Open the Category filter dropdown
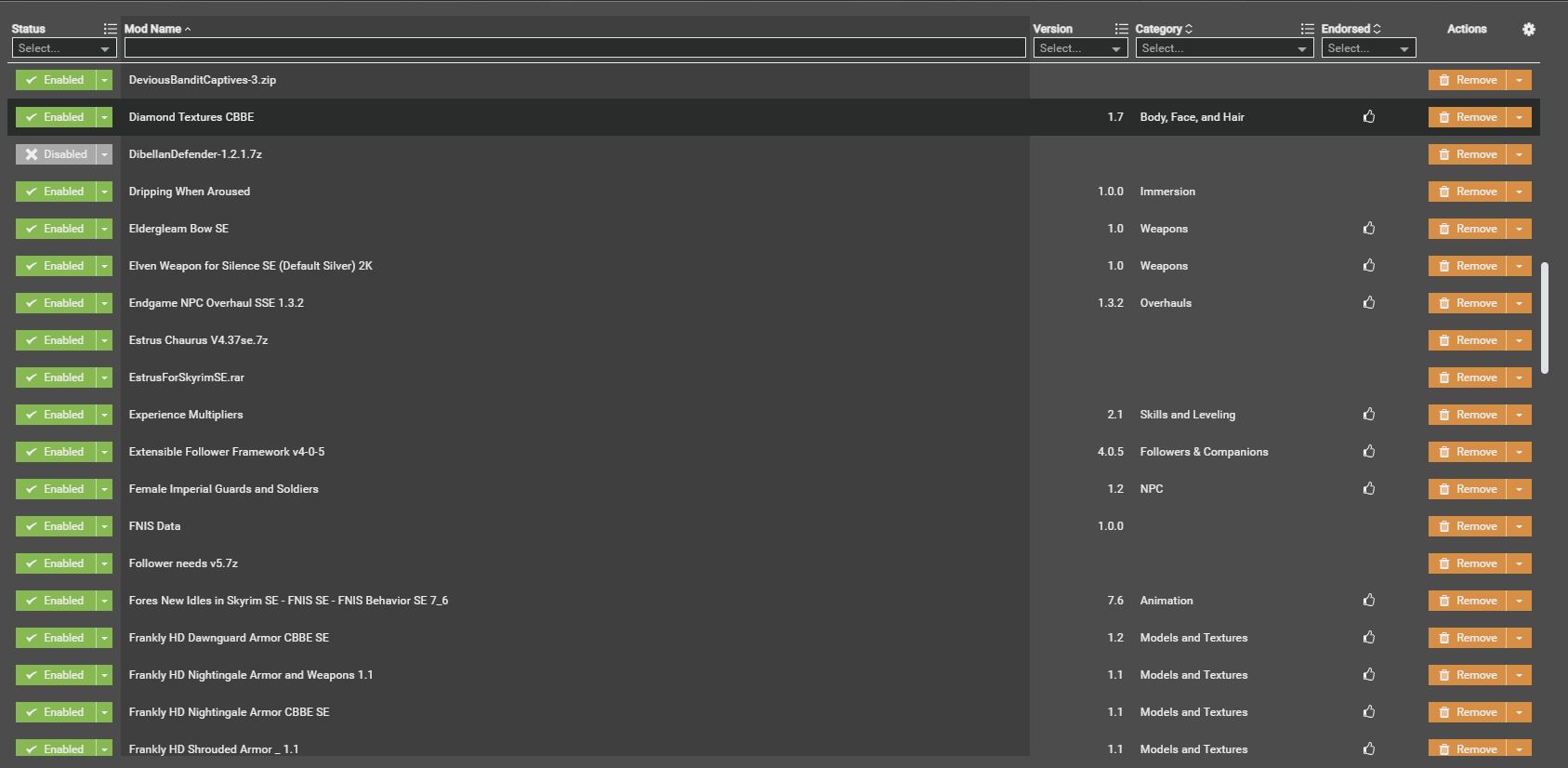1568x768 pixels. [1224, 48]
